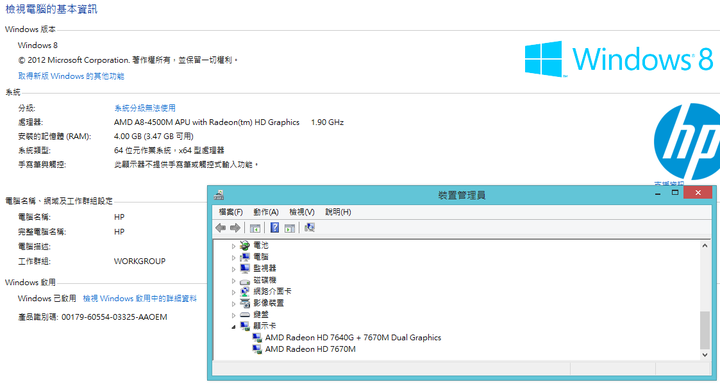Select the 顯示卡 label in device tree
Viewport: 720px width, 389px height.
(264, 326)
